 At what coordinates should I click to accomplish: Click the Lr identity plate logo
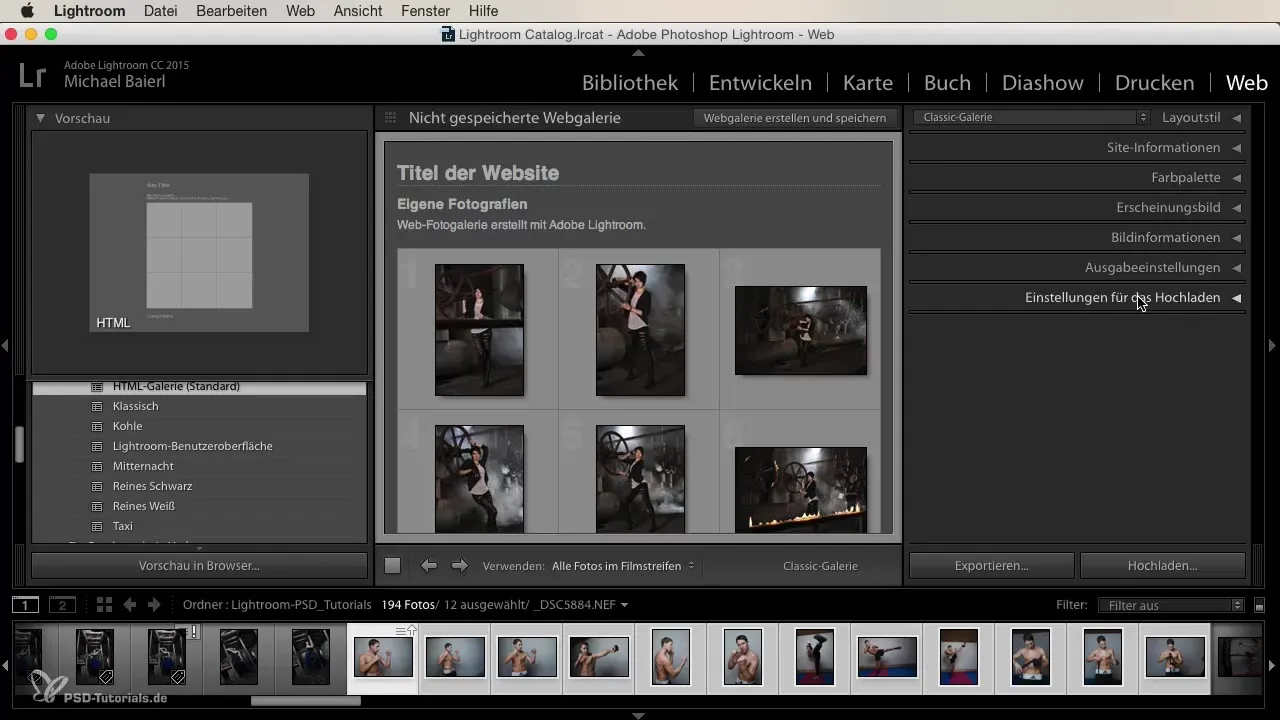[x=32, y=74]
